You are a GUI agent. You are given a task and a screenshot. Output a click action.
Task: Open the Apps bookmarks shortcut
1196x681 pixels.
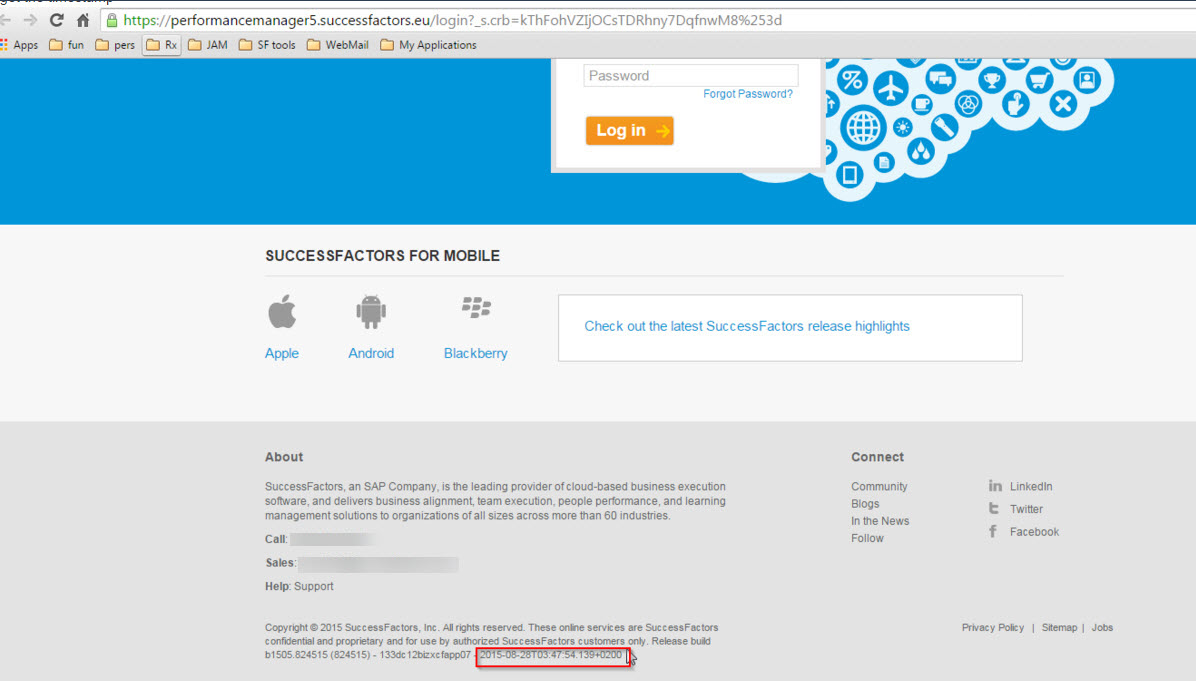point(20,45)
